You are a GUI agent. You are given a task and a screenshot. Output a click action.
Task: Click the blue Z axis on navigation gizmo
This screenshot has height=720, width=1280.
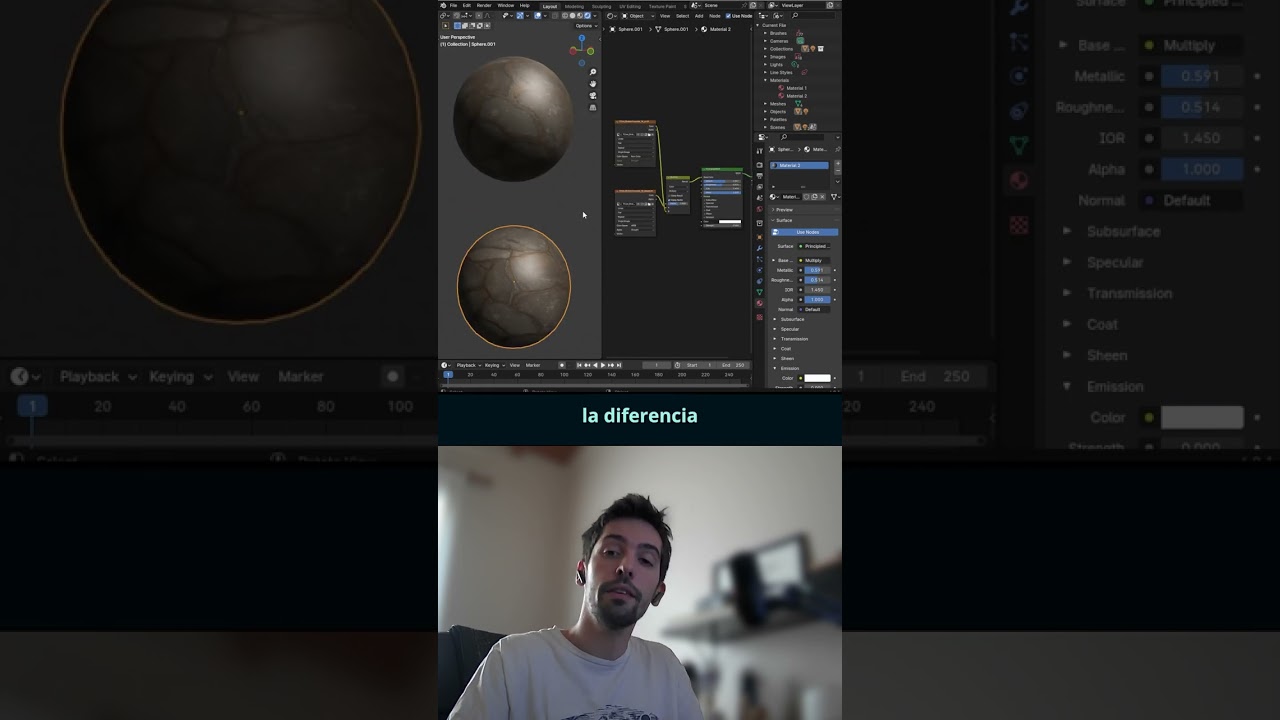(x=582, y=38)
